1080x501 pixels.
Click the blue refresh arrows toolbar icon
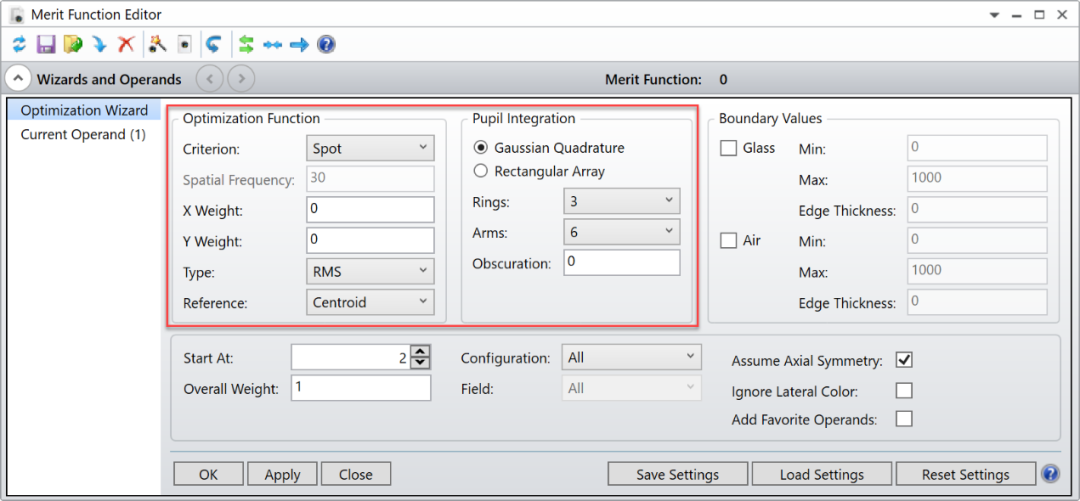[x=20, y=45]
